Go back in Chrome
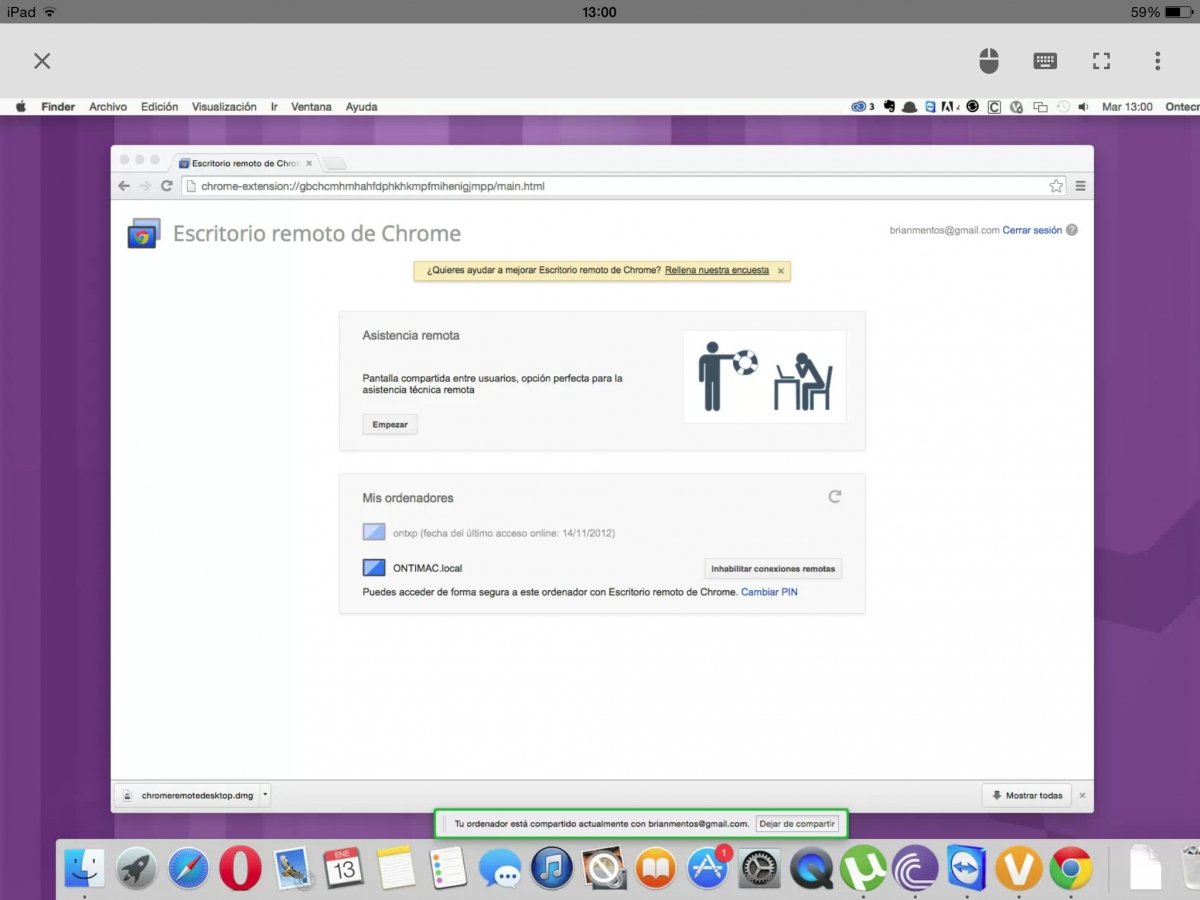1200x900 pixels. pyautogui.click(x=124, y=186)
